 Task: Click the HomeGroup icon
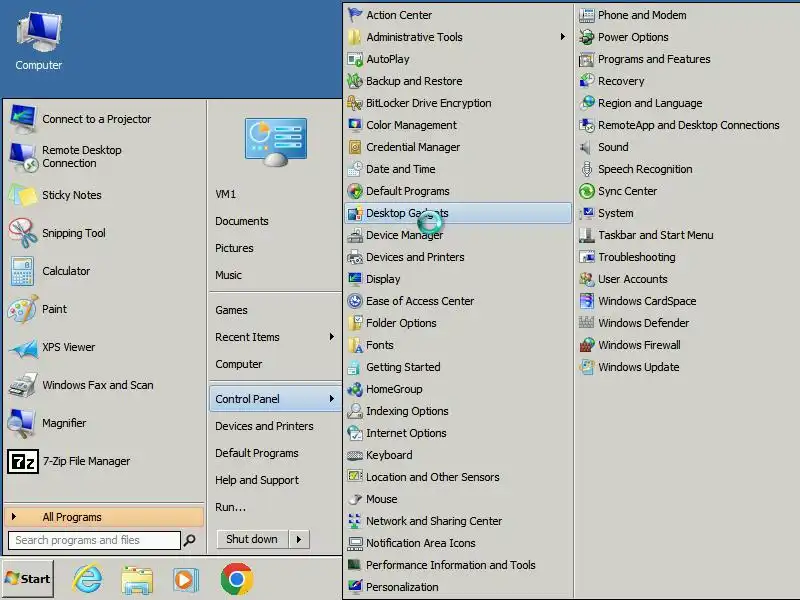click(355, 389)
